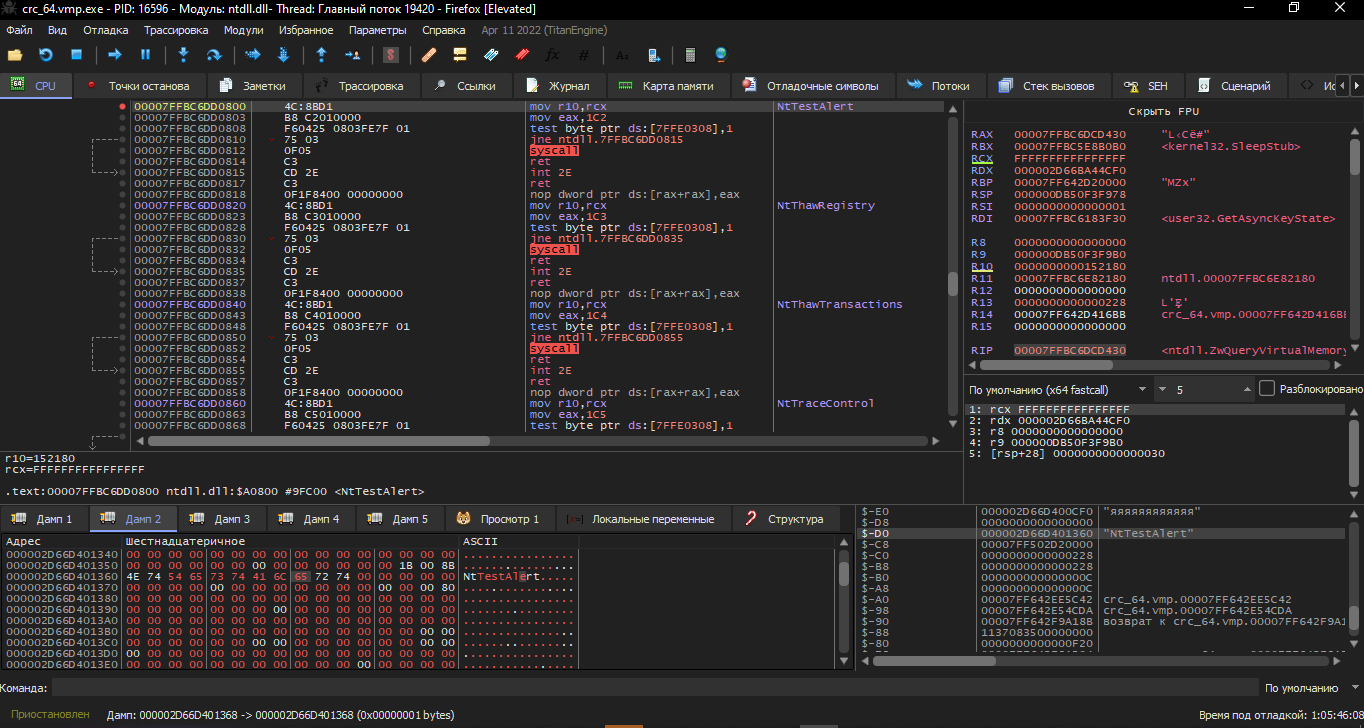Image resolution: width=1364 pixels, height=728 pixels.
Task: Pause execution with the pause icon
Action: tap(145, 55)
